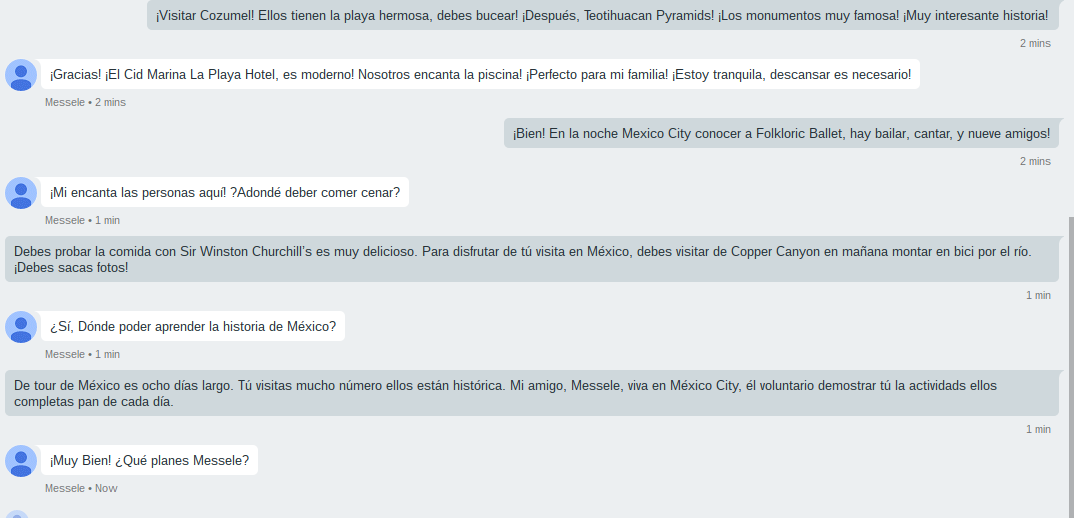Select the Folkloric Ballet message bubble
This screenshot has height=518, width=1074.
point(781,133)
